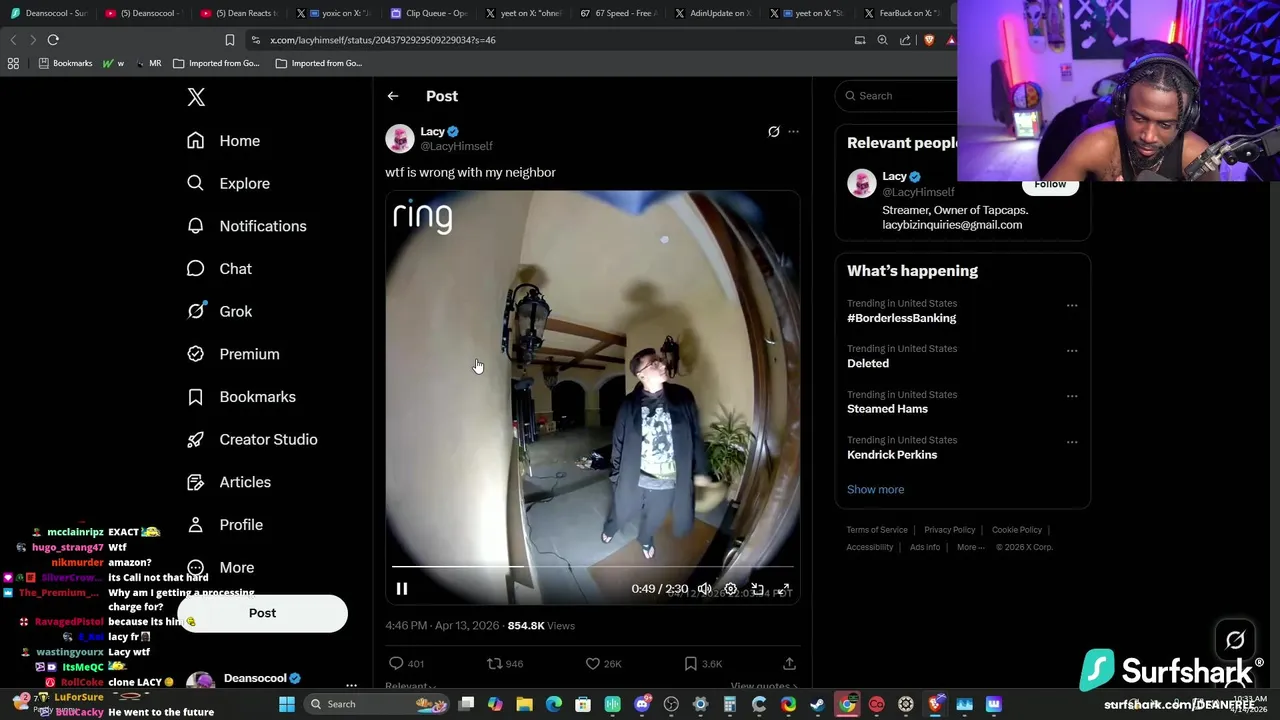Reload the page in the browser
This screenshot has width=1280, height=720.
click(53, 40)
